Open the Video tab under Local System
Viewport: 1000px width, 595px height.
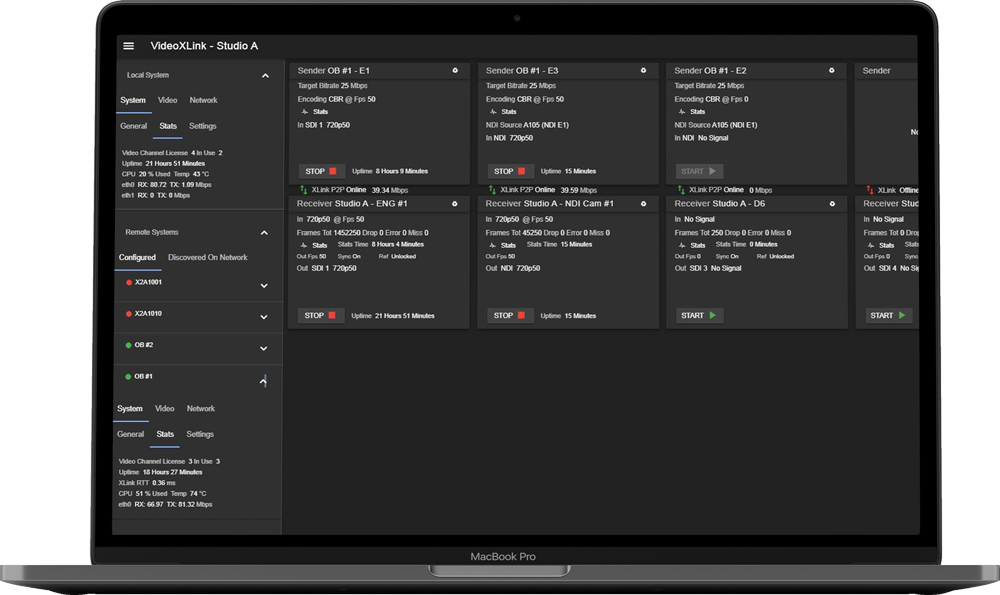168,101
